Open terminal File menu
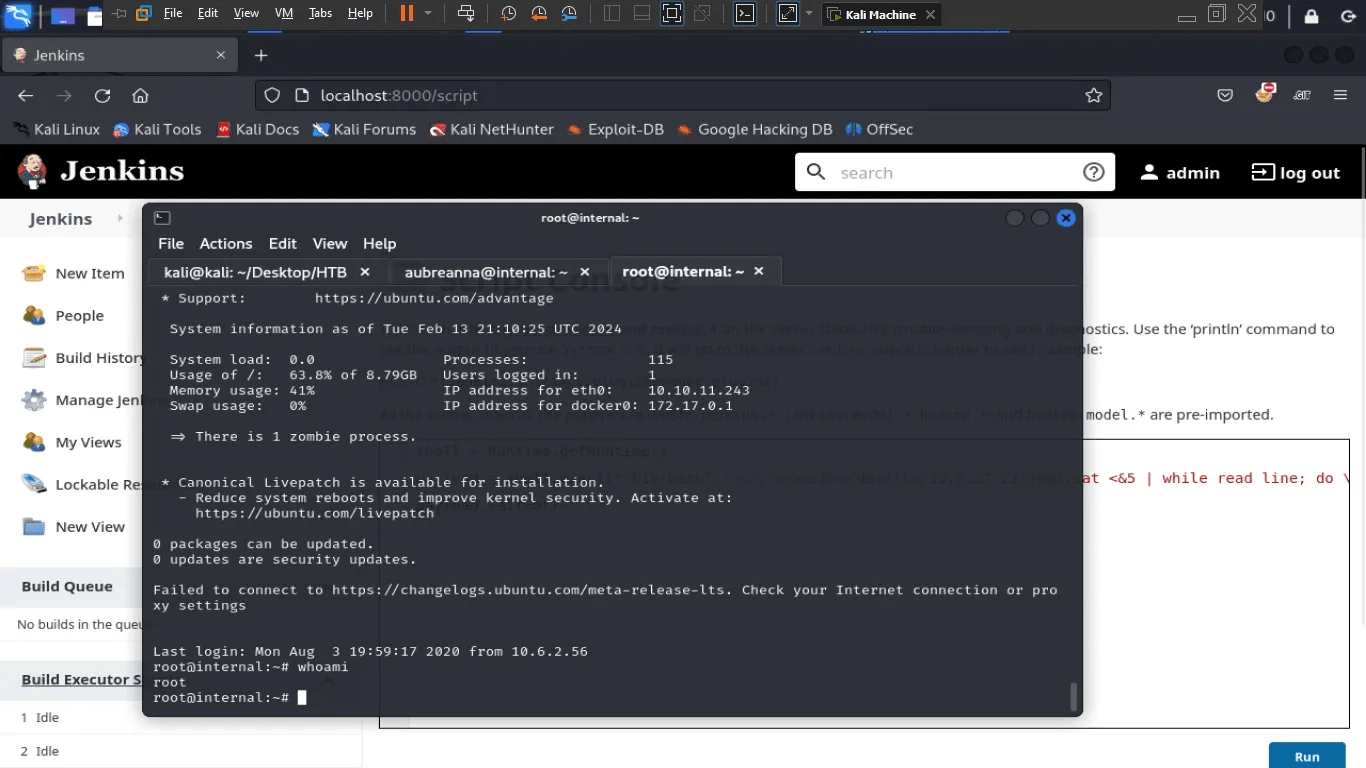Viewport: 1366px width, 768px height. click(x=171, y=243)
